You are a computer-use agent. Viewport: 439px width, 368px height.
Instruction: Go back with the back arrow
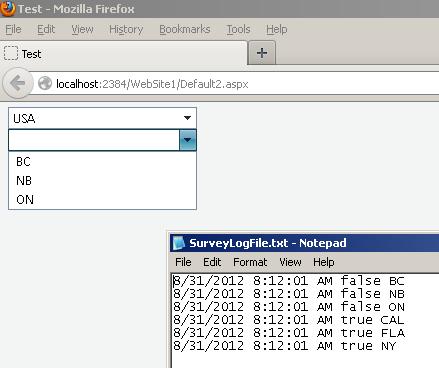pyautogui.click(x=17, y=83)
